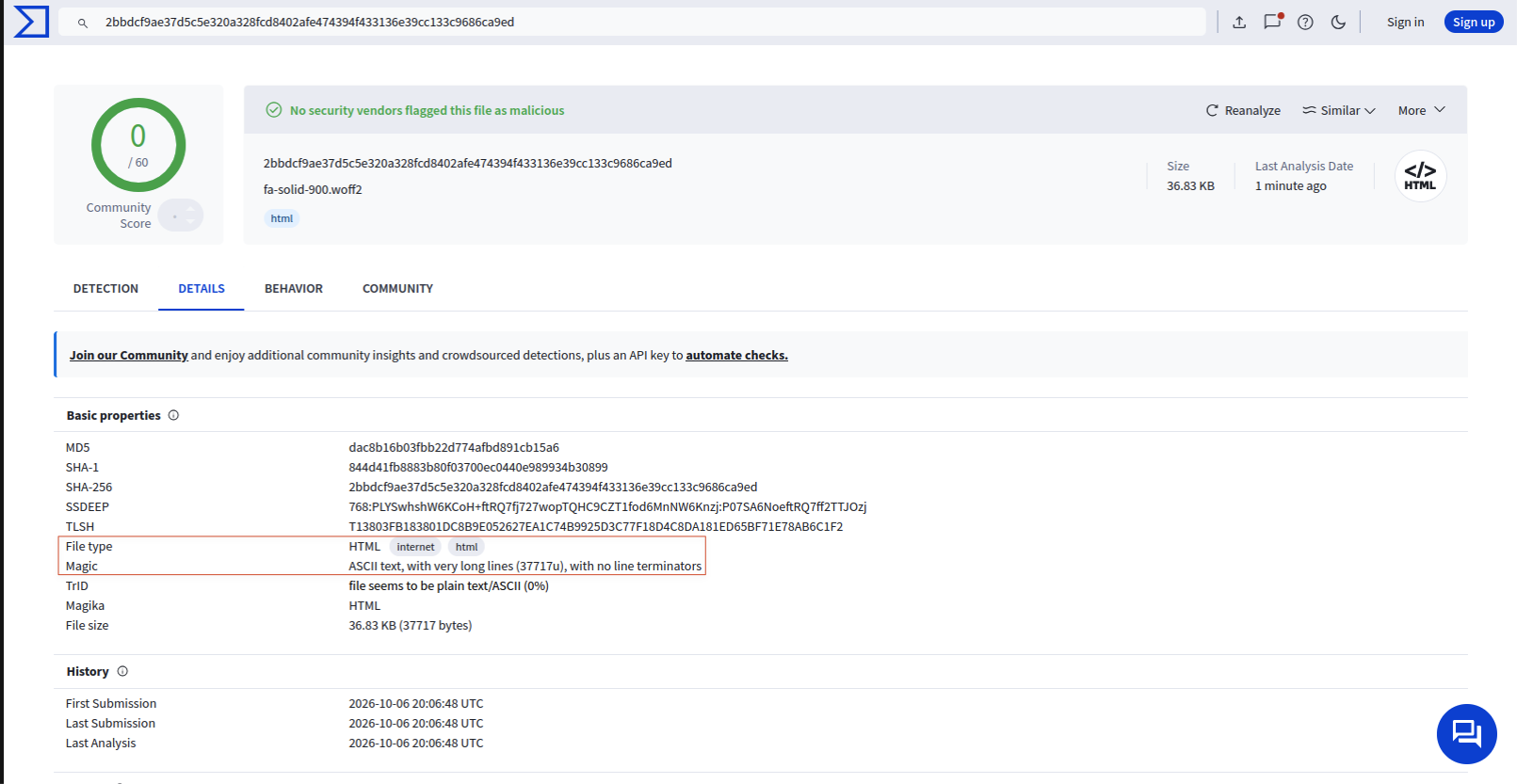Click the File size value 36.83 KB (37717 bytes)
The image size is (1517, 784).
tap(411, 625)
